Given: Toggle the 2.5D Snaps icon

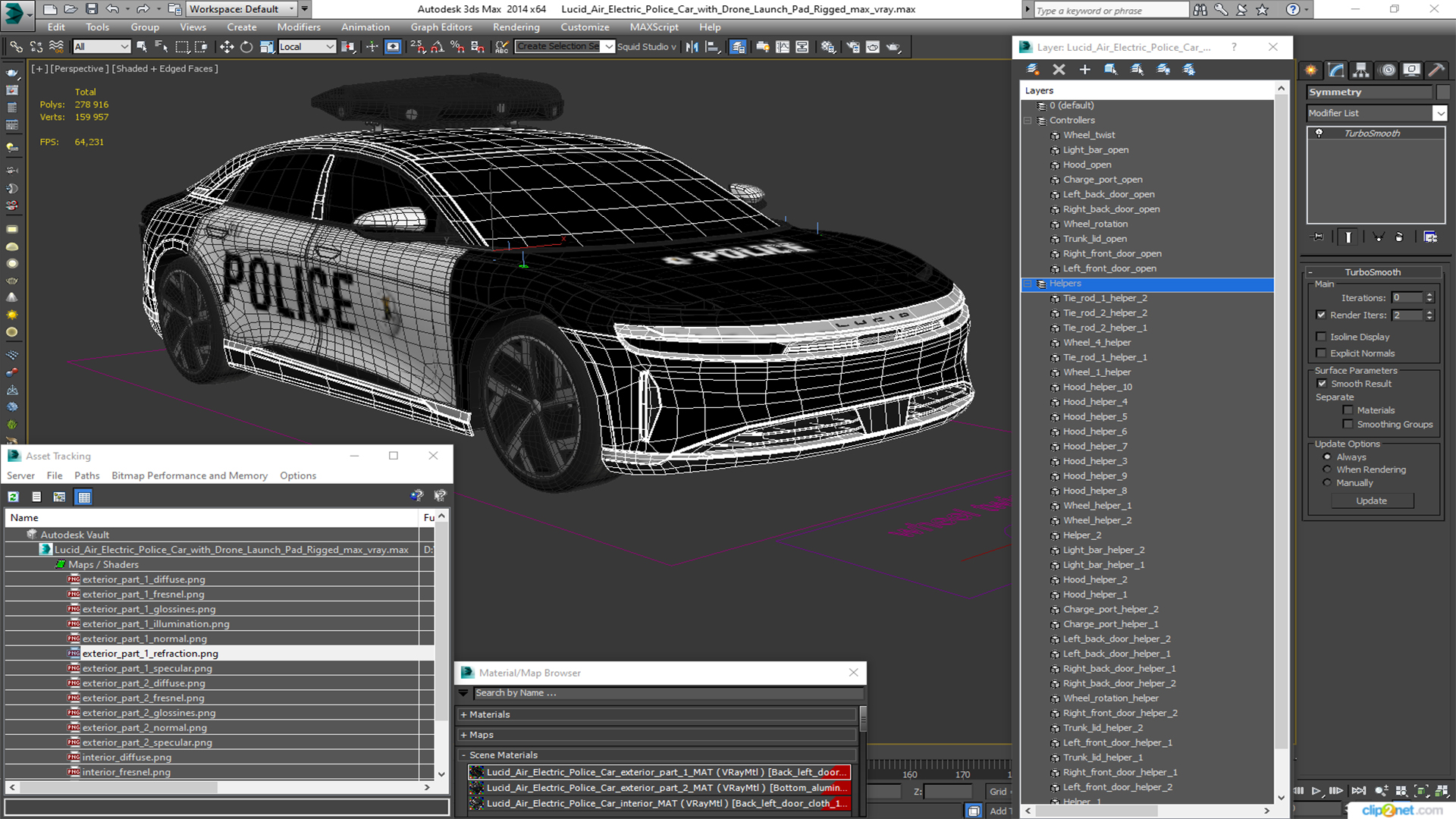Looking at the screenshot, I should (418, 47).
